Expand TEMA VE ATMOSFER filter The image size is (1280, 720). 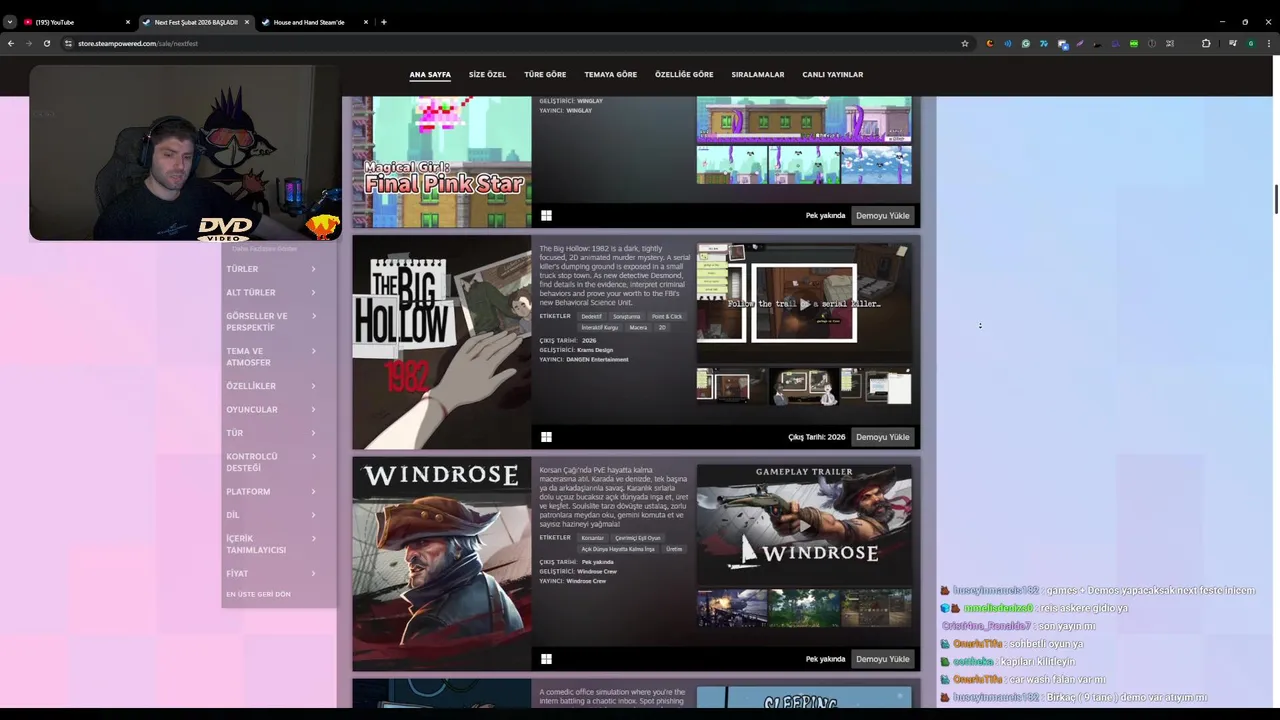pos(271,357)
